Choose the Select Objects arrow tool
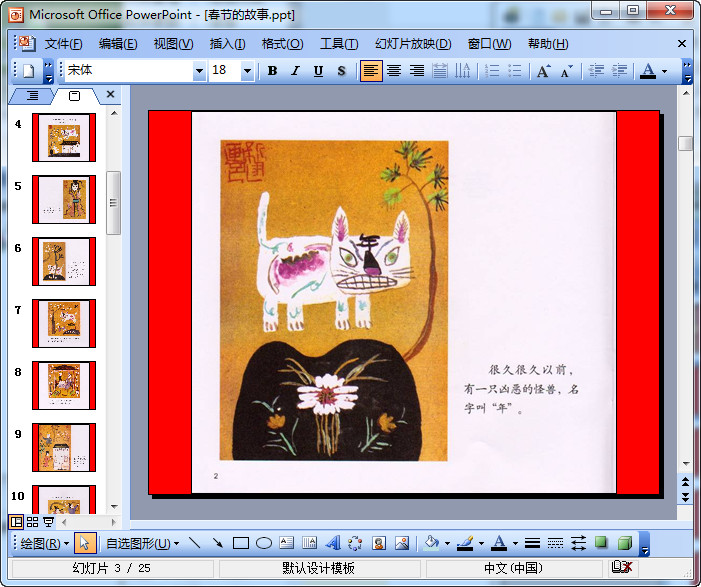 84,544
